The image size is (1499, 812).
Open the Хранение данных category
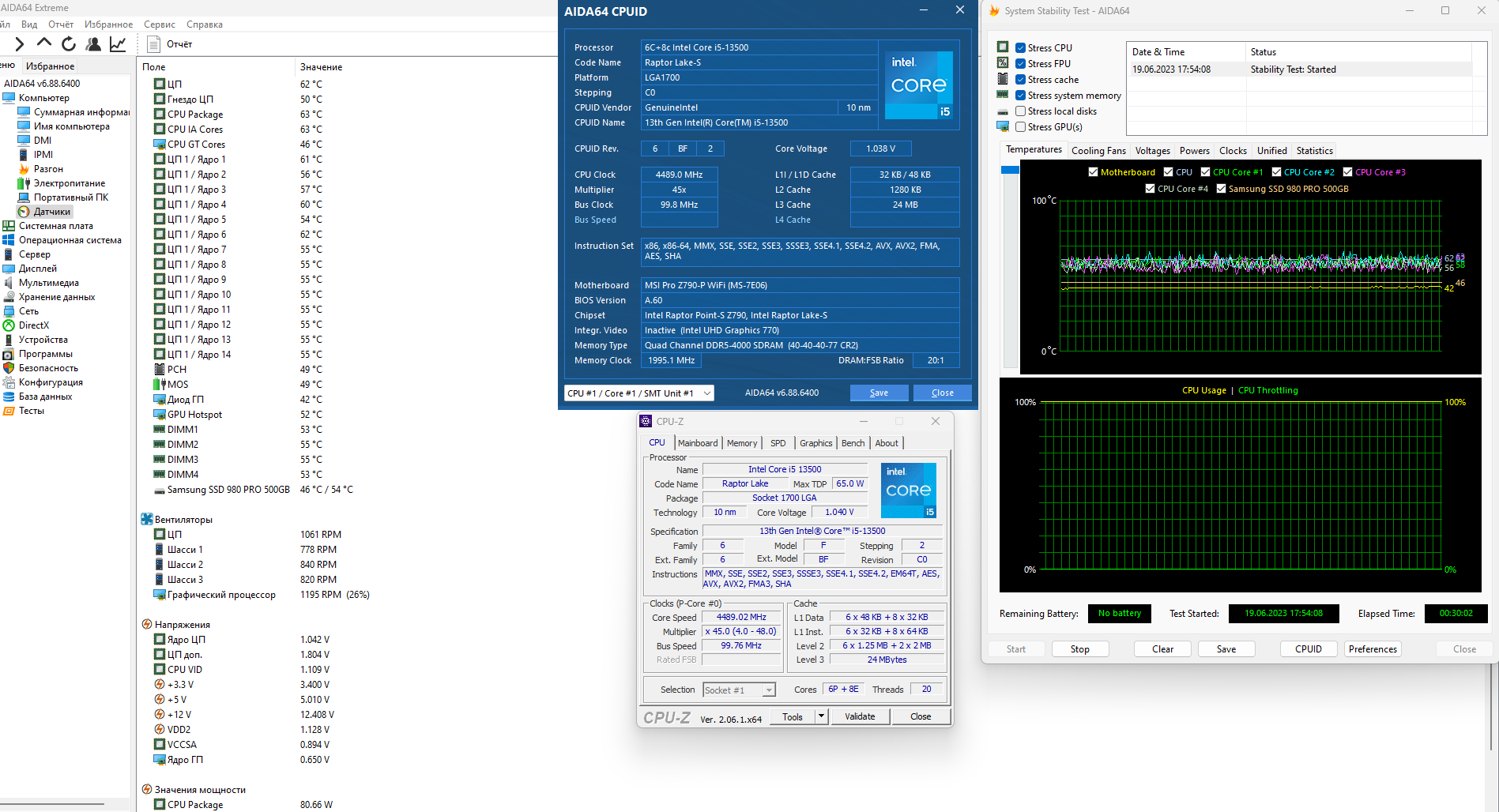click(x=57, y=297)
